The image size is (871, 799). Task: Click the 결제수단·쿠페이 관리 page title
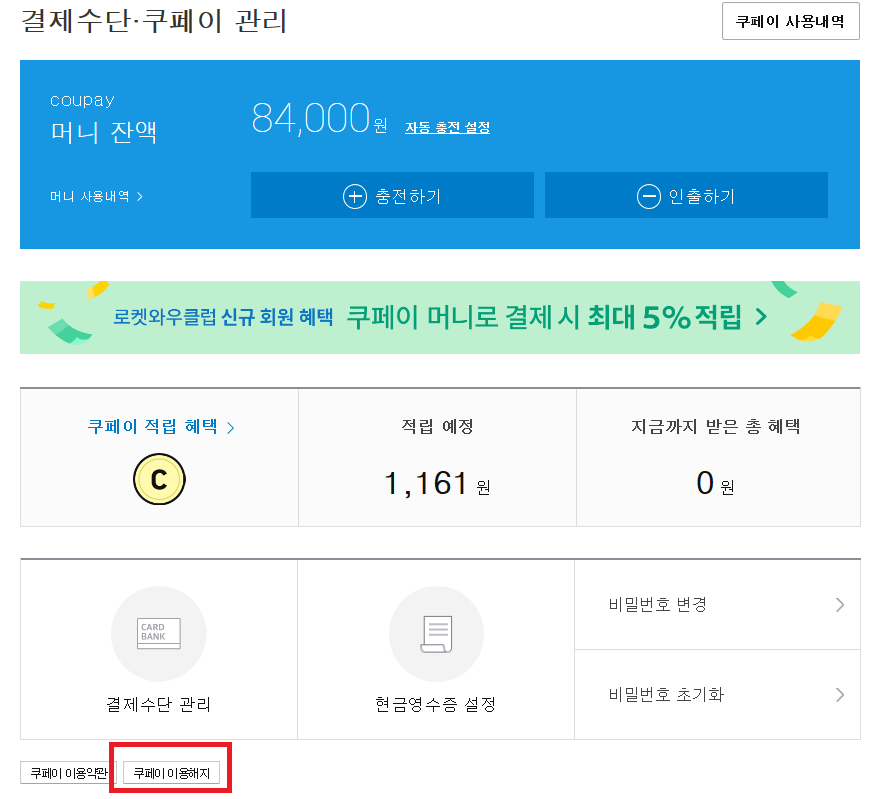(x=154, y=22)
